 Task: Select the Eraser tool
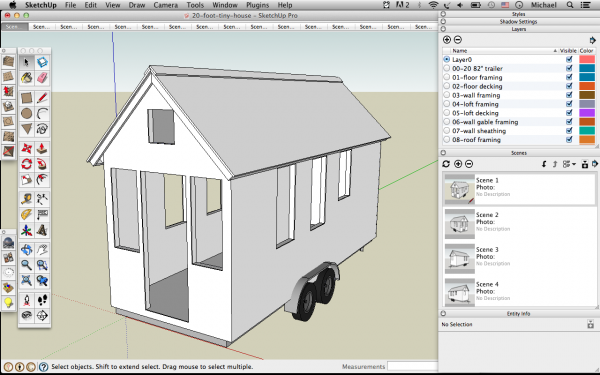click(x=42, y=78)
